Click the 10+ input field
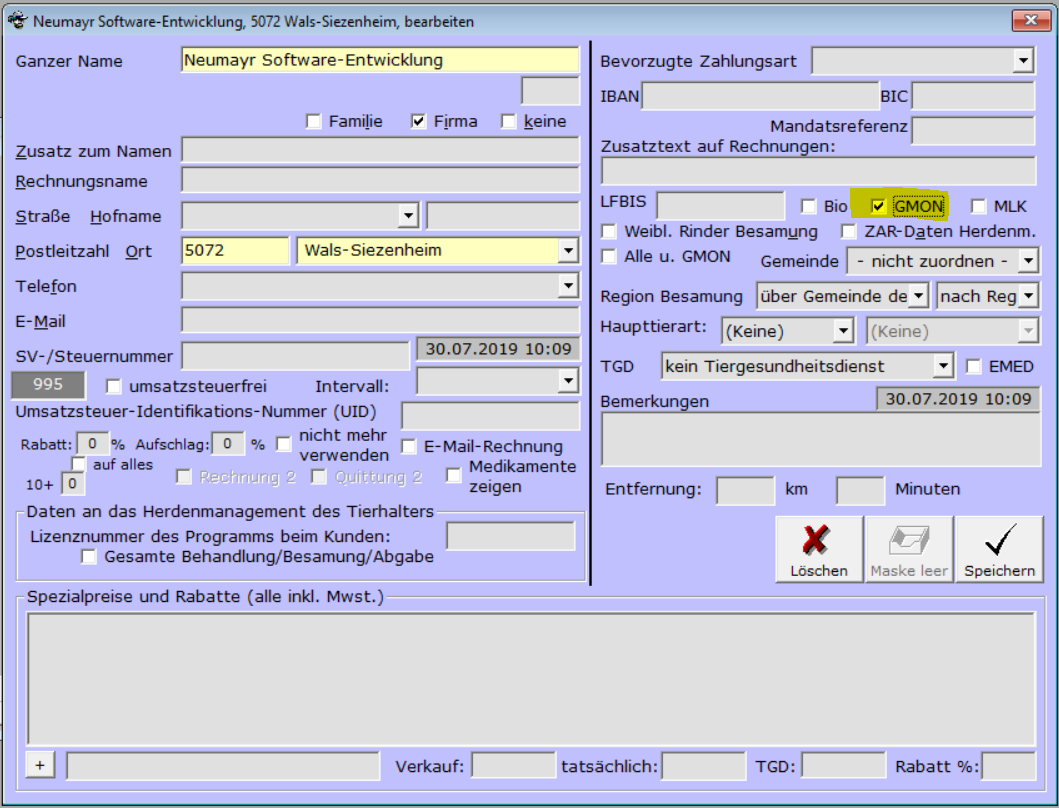Image resolution: width=1059 pixels, height=808 pixels. pos(72,484)
